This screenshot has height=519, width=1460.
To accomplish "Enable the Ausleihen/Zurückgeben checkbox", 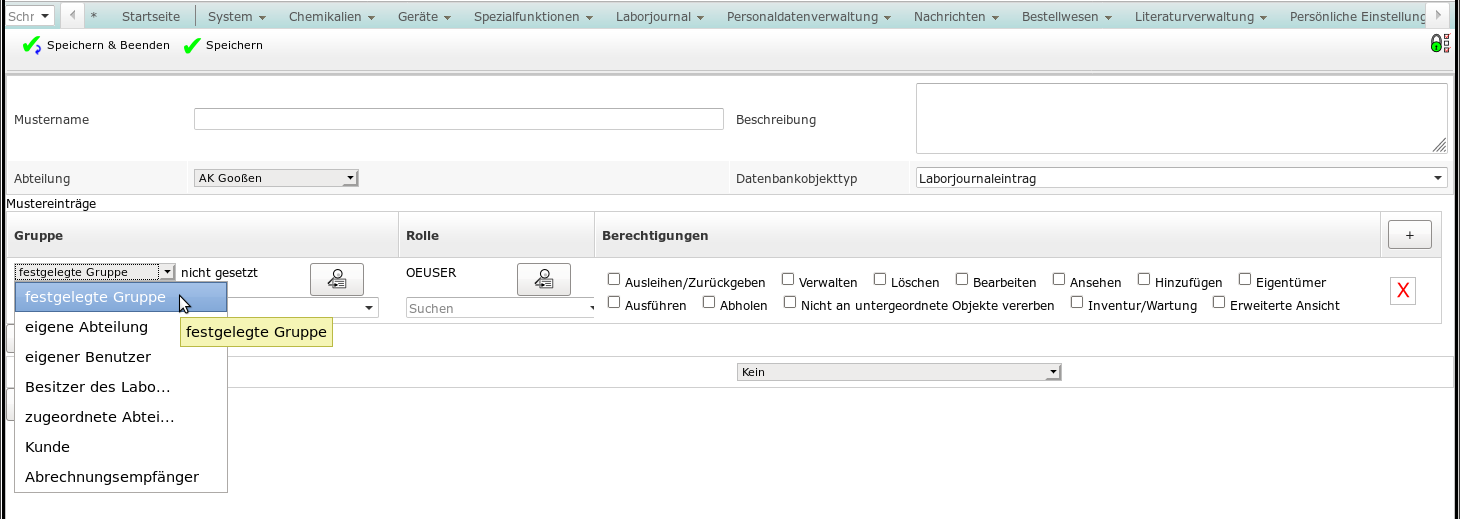I will tap(614, 280).
